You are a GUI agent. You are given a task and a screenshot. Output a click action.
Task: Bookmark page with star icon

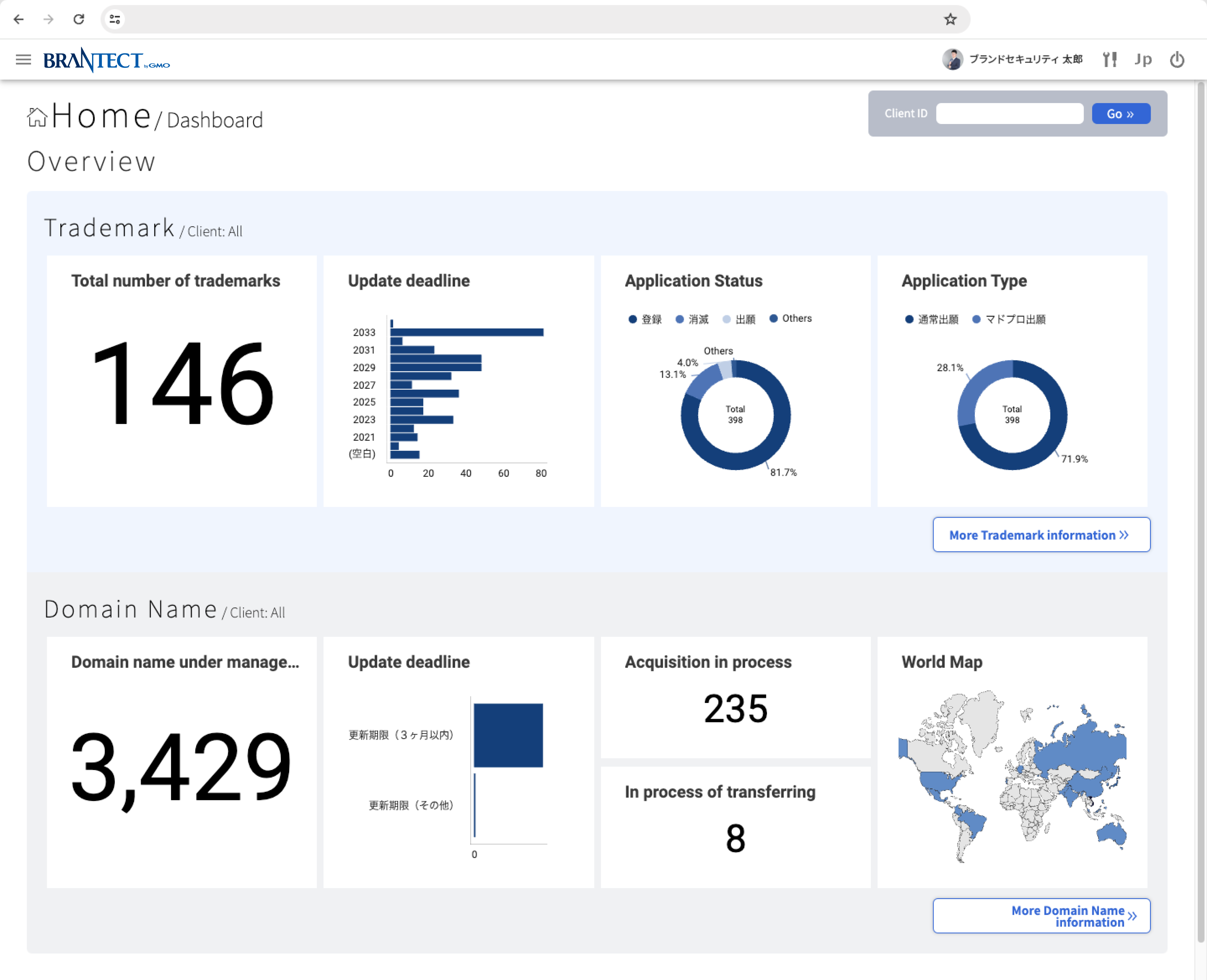[950, 19]
